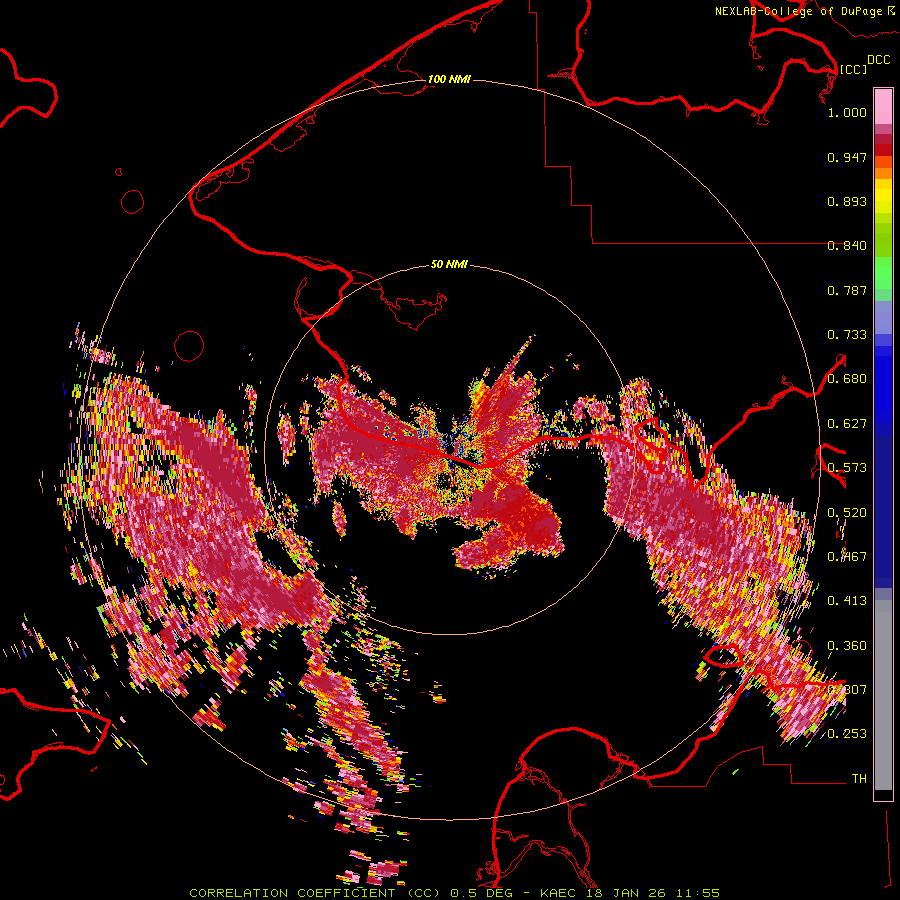Image resolution: width=900 pixels, height=900 pixels.
Task: Click the 0.627 value on the color scale
Action: (847, 424)
